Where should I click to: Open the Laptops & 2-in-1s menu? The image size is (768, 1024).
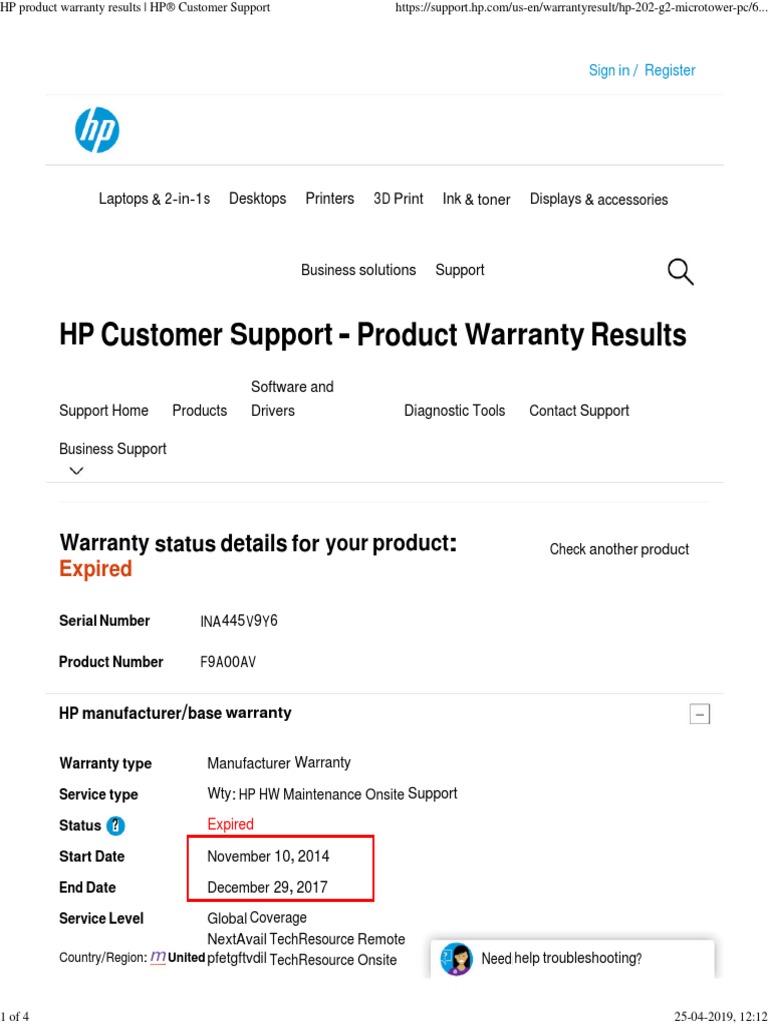tap(154, 199)
